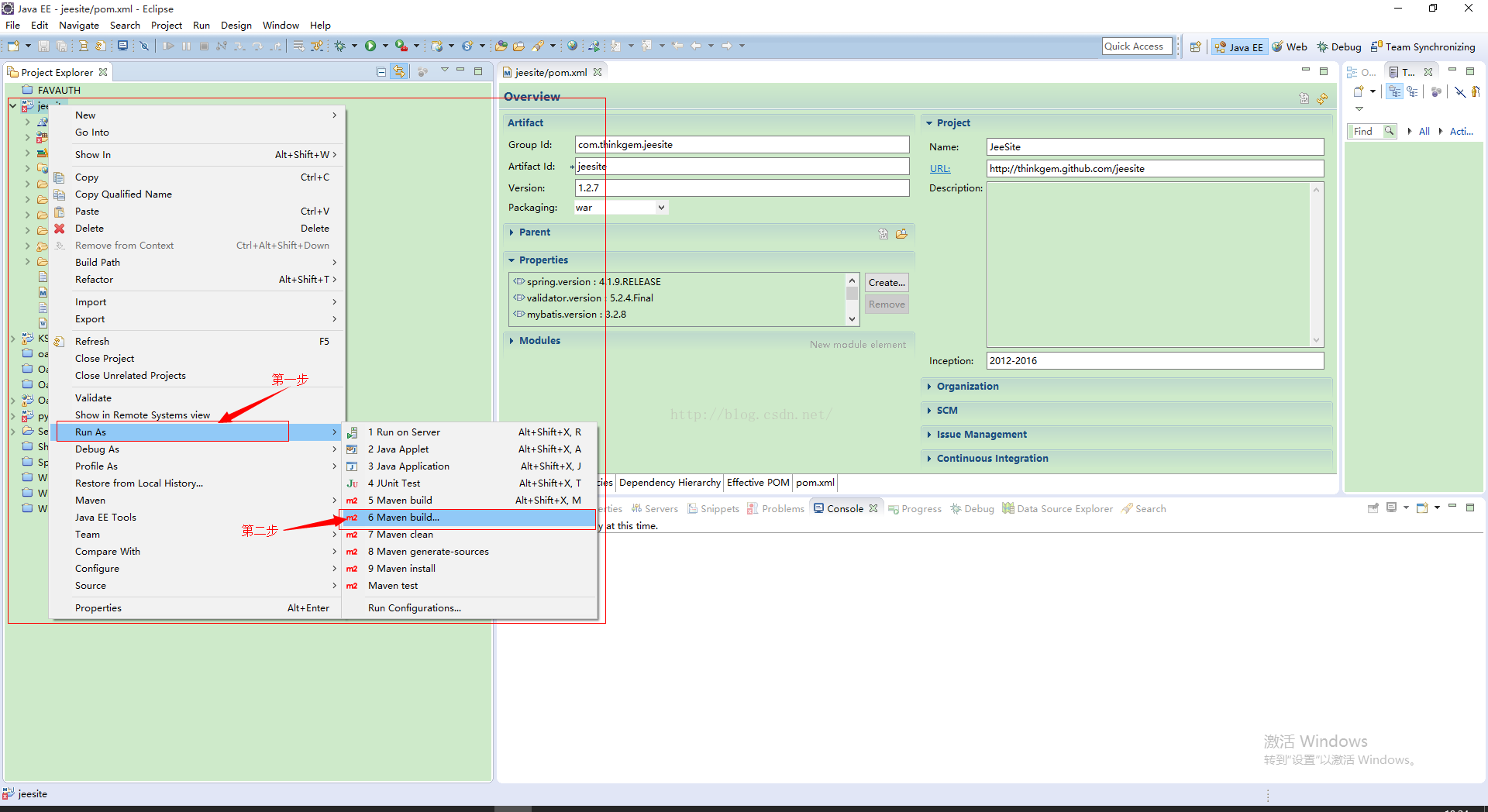Click the All link in Task List
The width and height of the screenshot is (1488, 812).
point(1424,132)
